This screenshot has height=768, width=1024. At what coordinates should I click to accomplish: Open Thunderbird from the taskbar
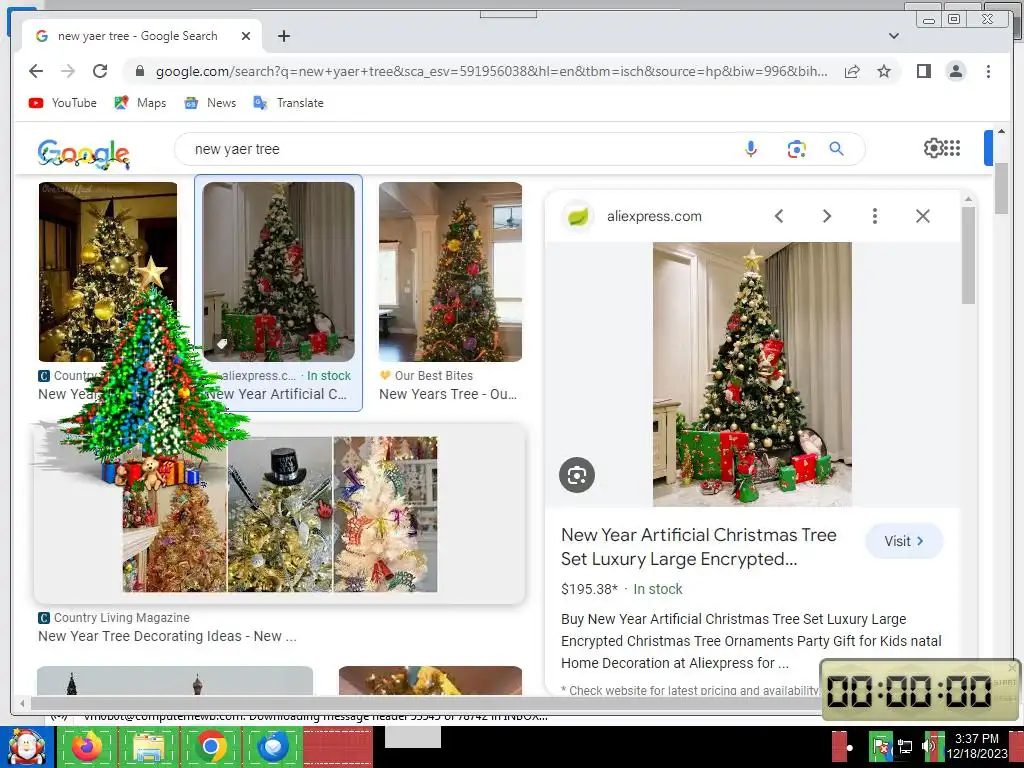[x=273, y=747]
